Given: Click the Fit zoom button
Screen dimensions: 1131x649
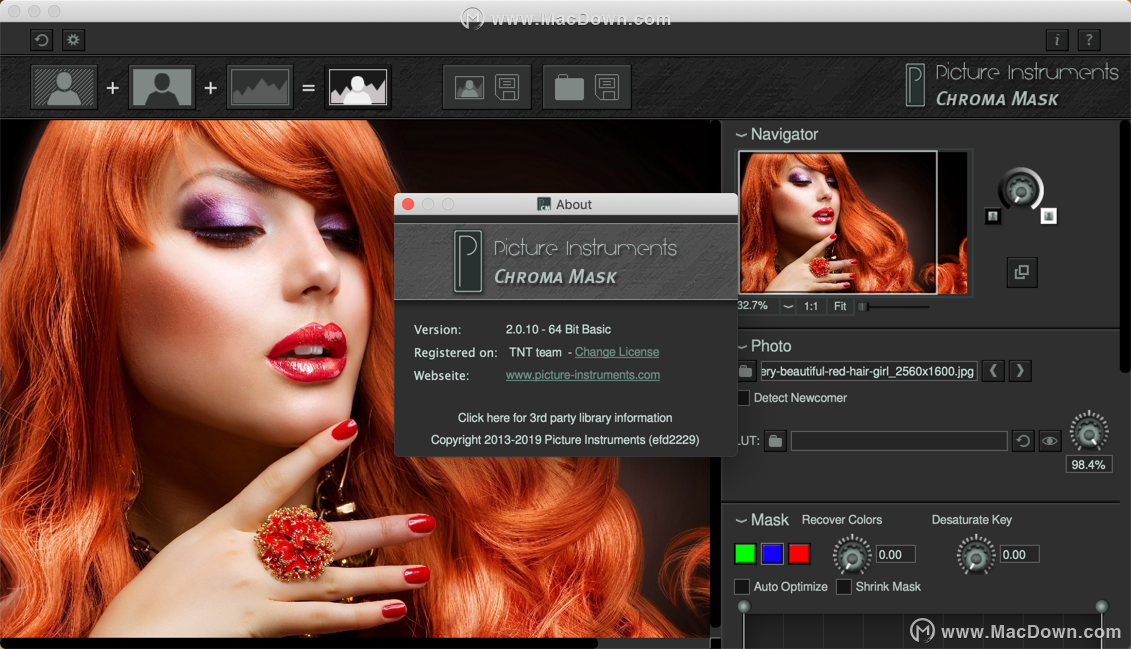Looking at the screenshot, I should pos(840,306).
